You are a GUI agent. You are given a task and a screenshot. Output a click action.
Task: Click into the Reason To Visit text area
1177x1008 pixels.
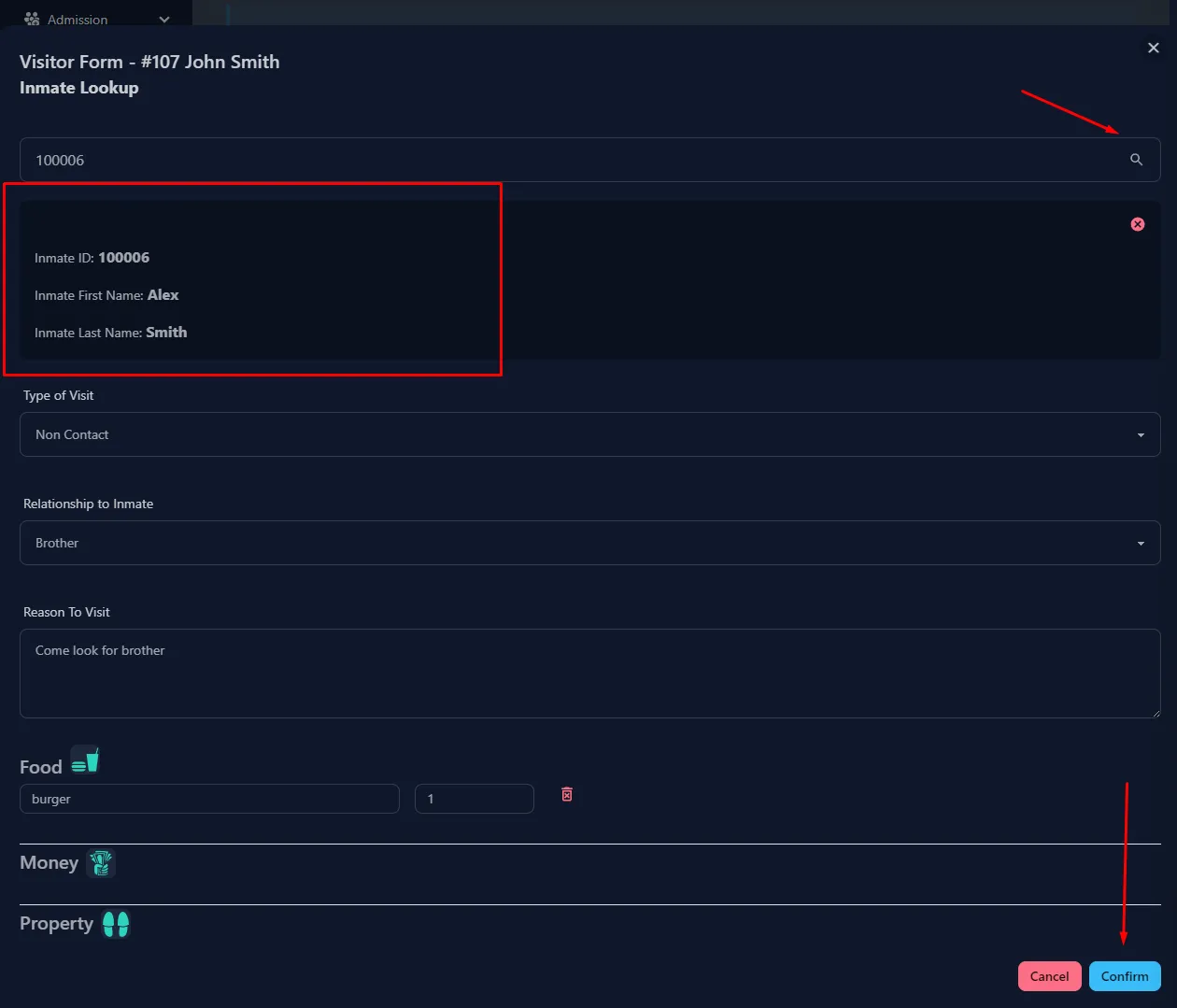coord(589,674)
